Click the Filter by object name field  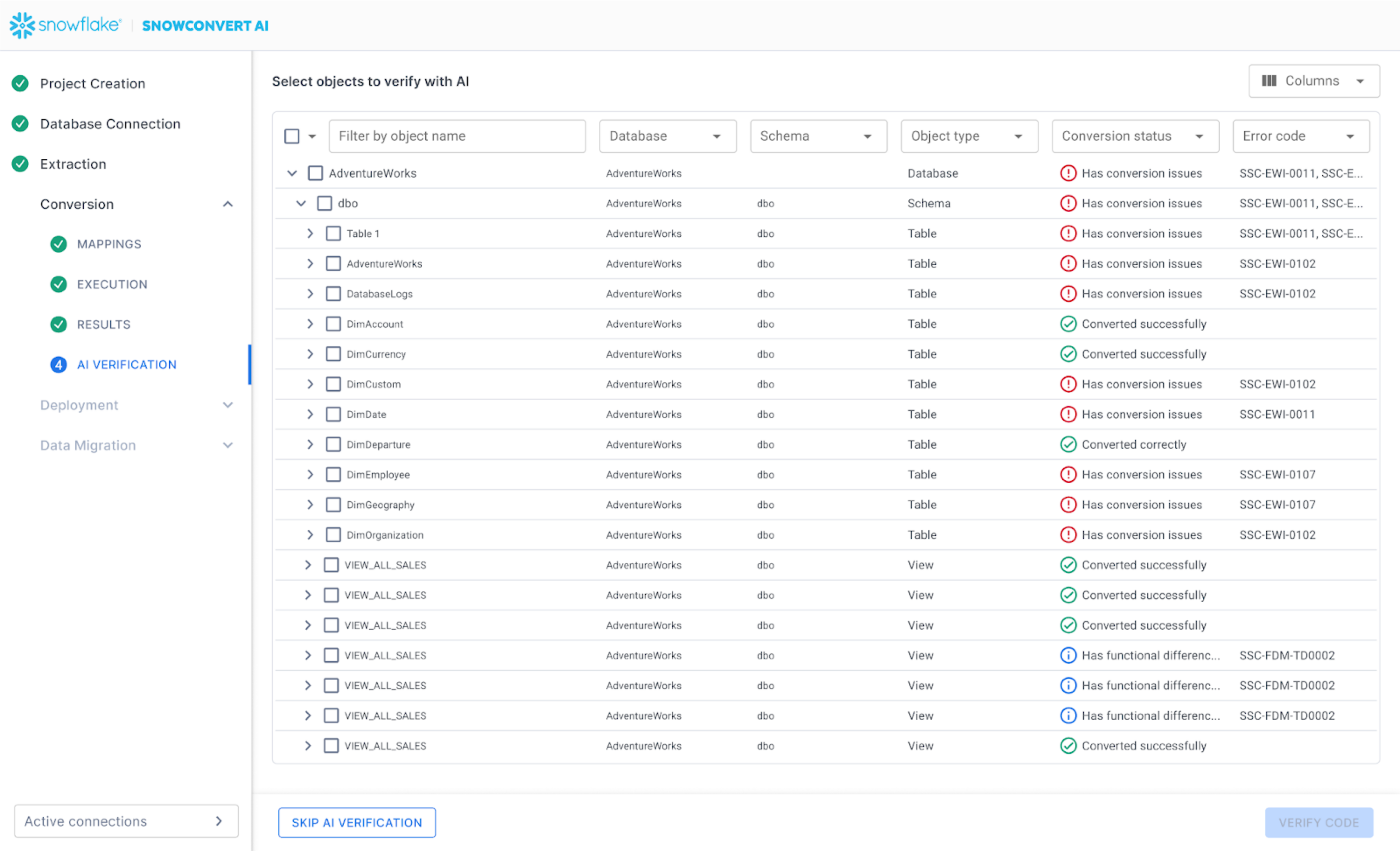457,136
